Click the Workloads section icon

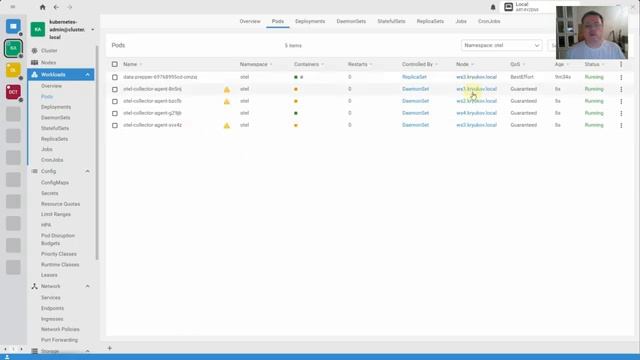(x=34, y=74)
